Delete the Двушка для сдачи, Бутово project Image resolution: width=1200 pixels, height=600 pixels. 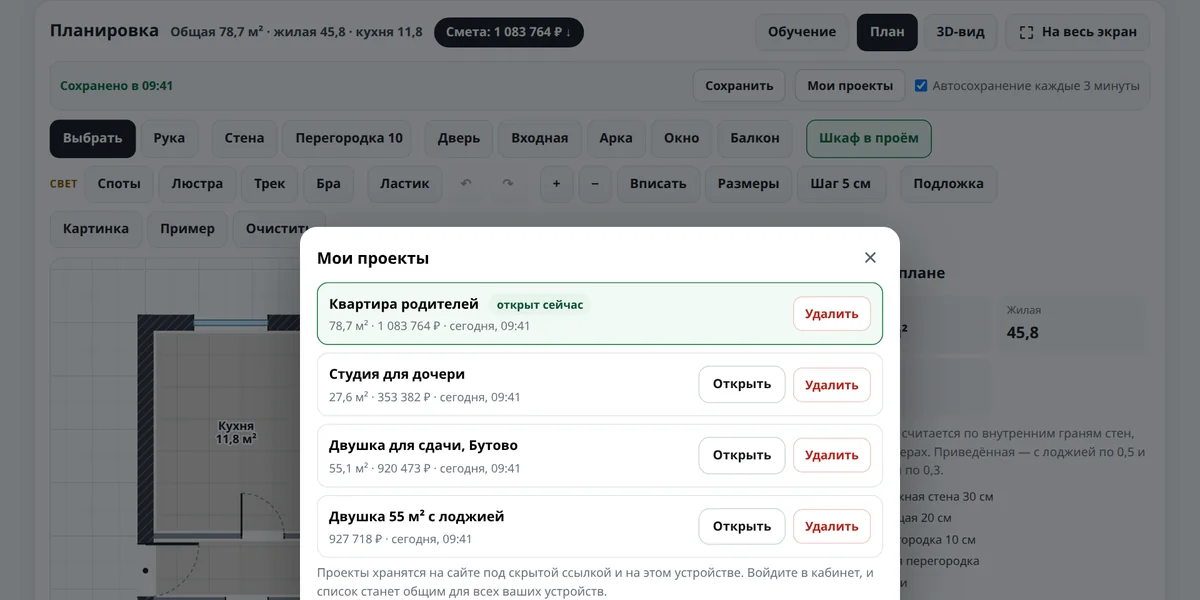coord(832,456)
